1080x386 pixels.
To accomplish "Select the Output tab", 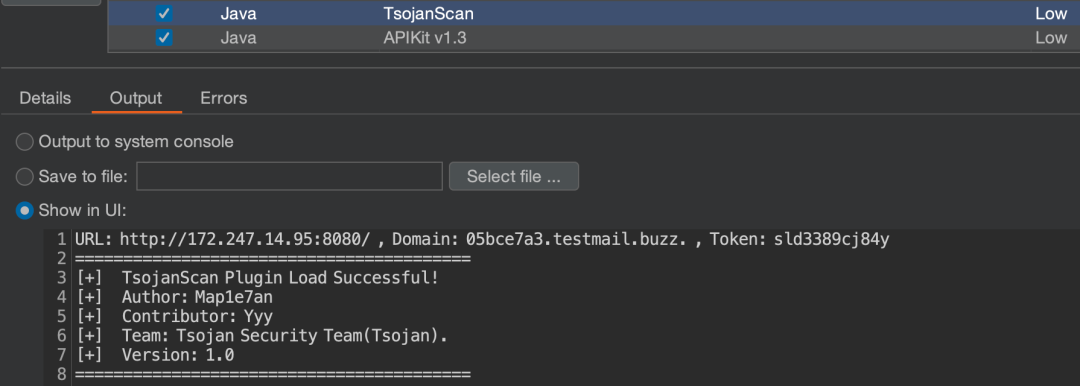I will [136, 98].
